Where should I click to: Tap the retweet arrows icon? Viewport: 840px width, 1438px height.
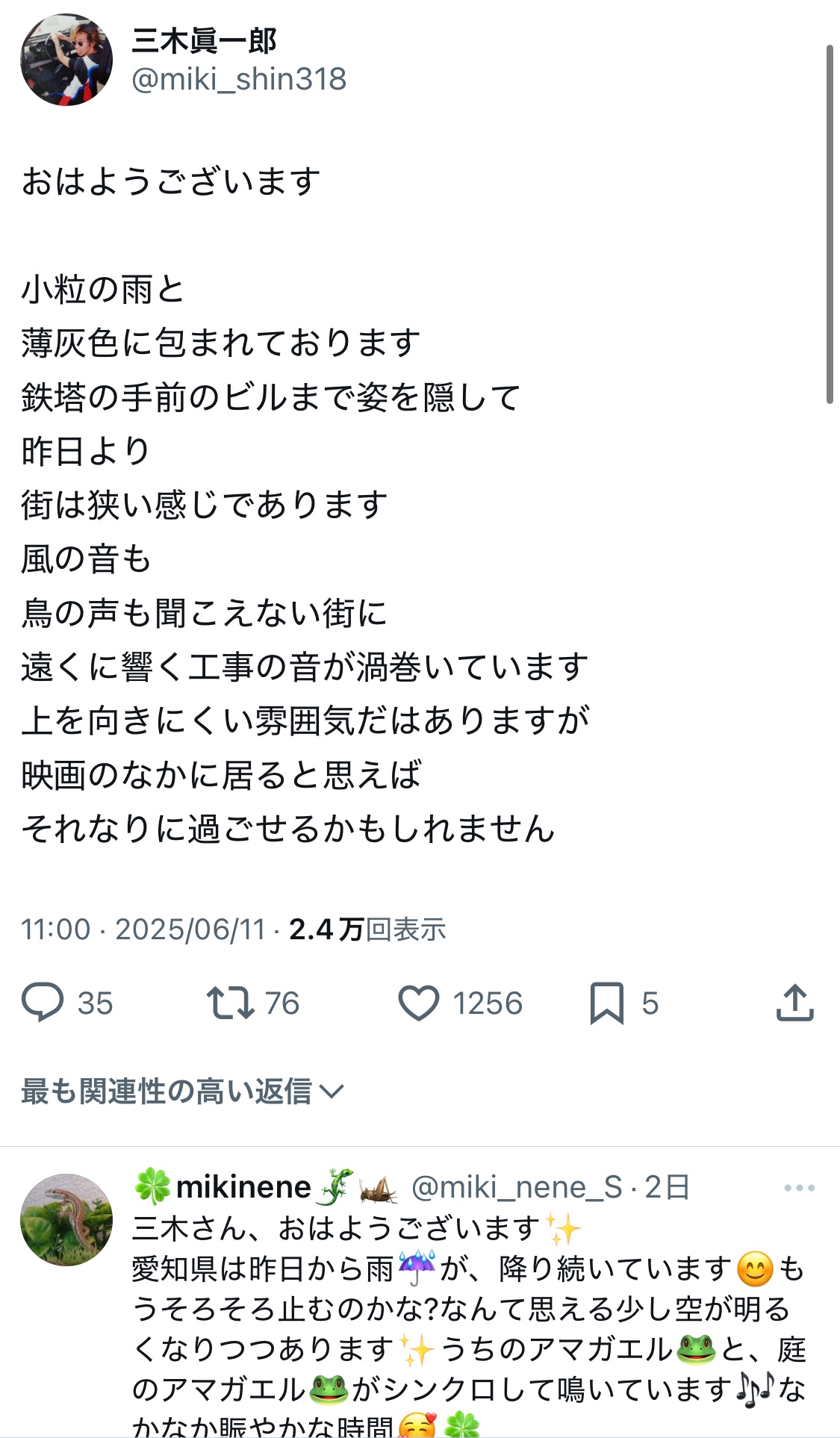point(230,1003)
